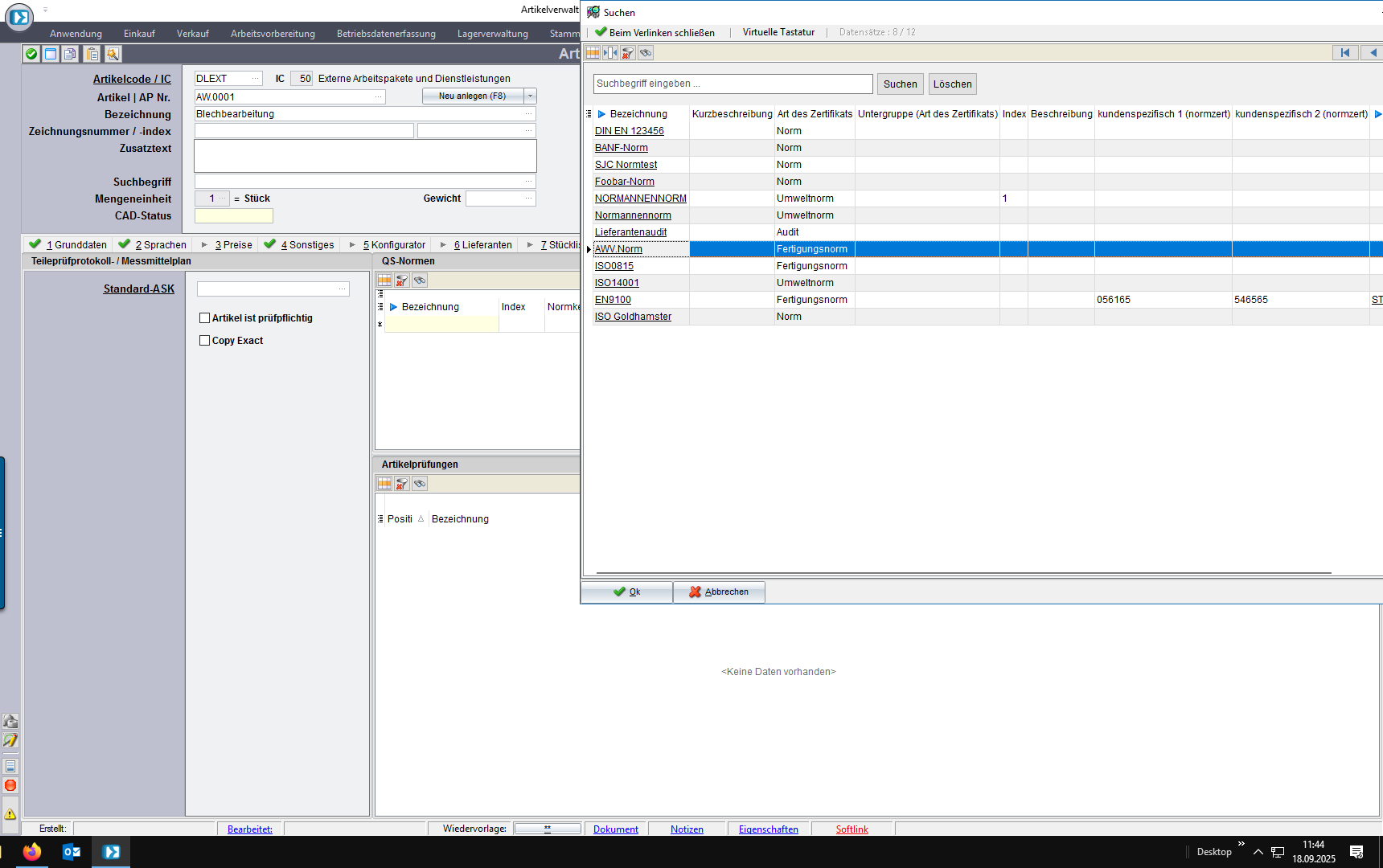Viewport: 1383px width, 868px height.
Task: Jump to first record in Suchen dialog
Action: (1344, 53)
